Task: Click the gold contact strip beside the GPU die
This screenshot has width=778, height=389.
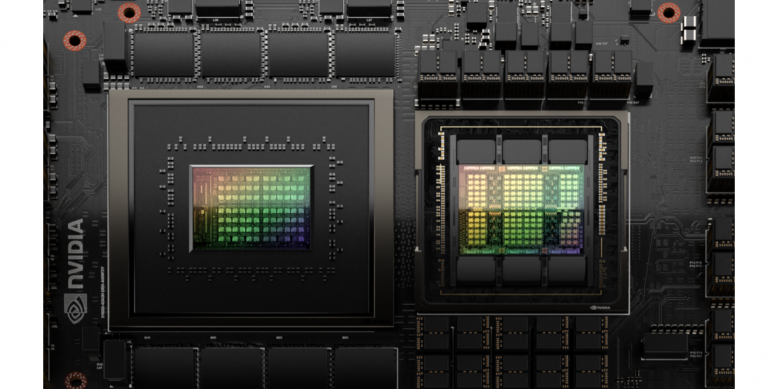Action: pos(441,208)
